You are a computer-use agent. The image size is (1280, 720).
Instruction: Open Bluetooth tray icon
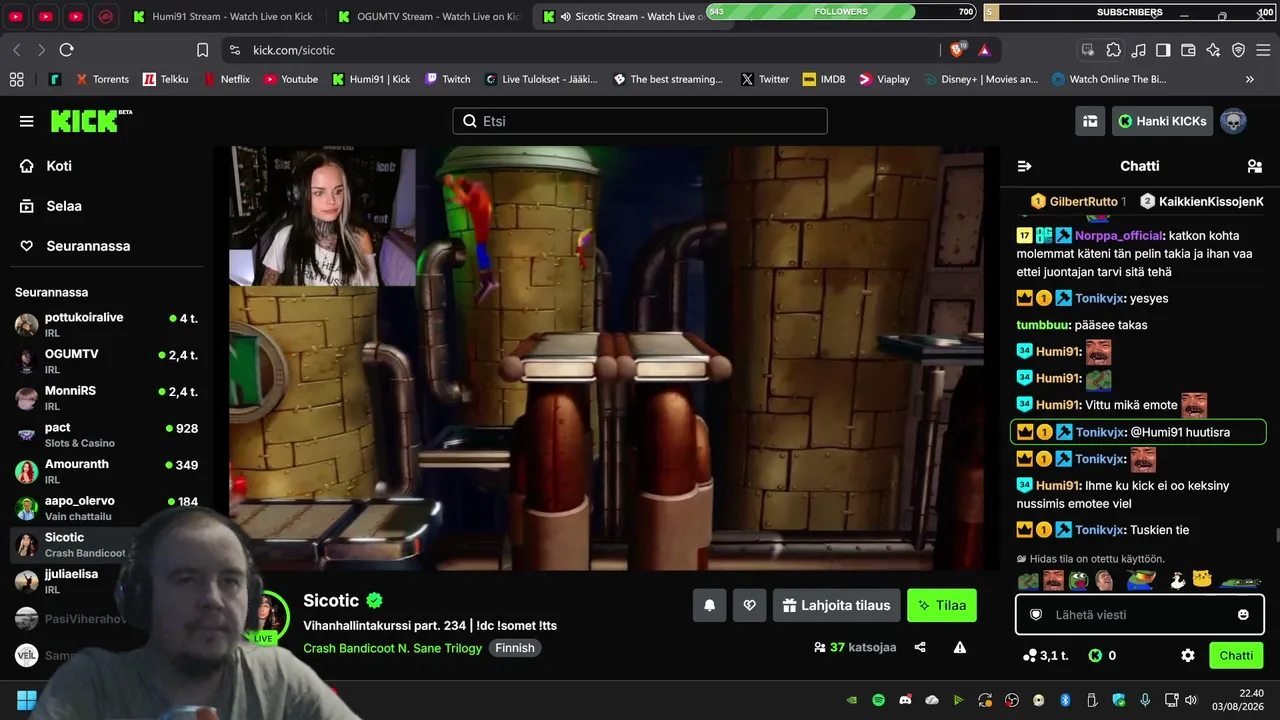(x=1065, y=700)
